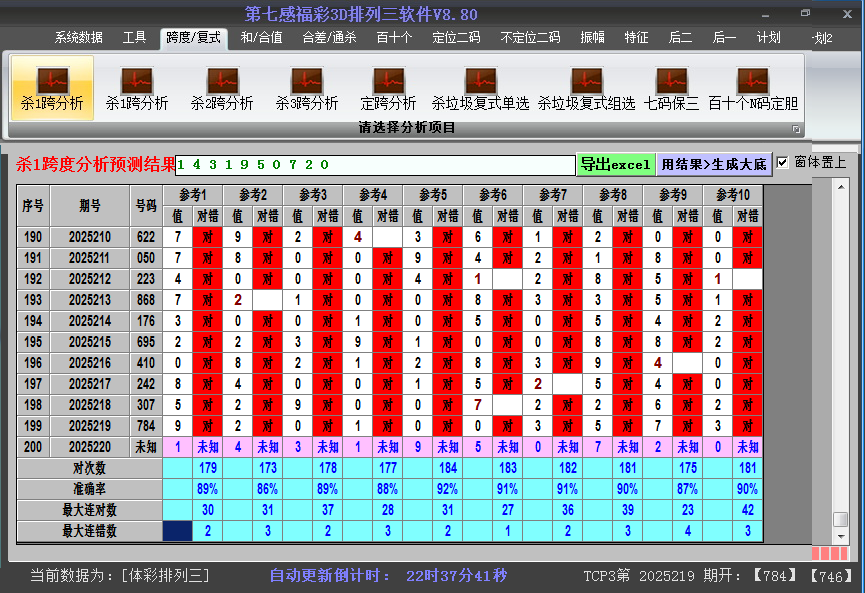This screenshot has height=593, width=865.
Task: Open the 七码保三 icon
Action: pos(671,88)
